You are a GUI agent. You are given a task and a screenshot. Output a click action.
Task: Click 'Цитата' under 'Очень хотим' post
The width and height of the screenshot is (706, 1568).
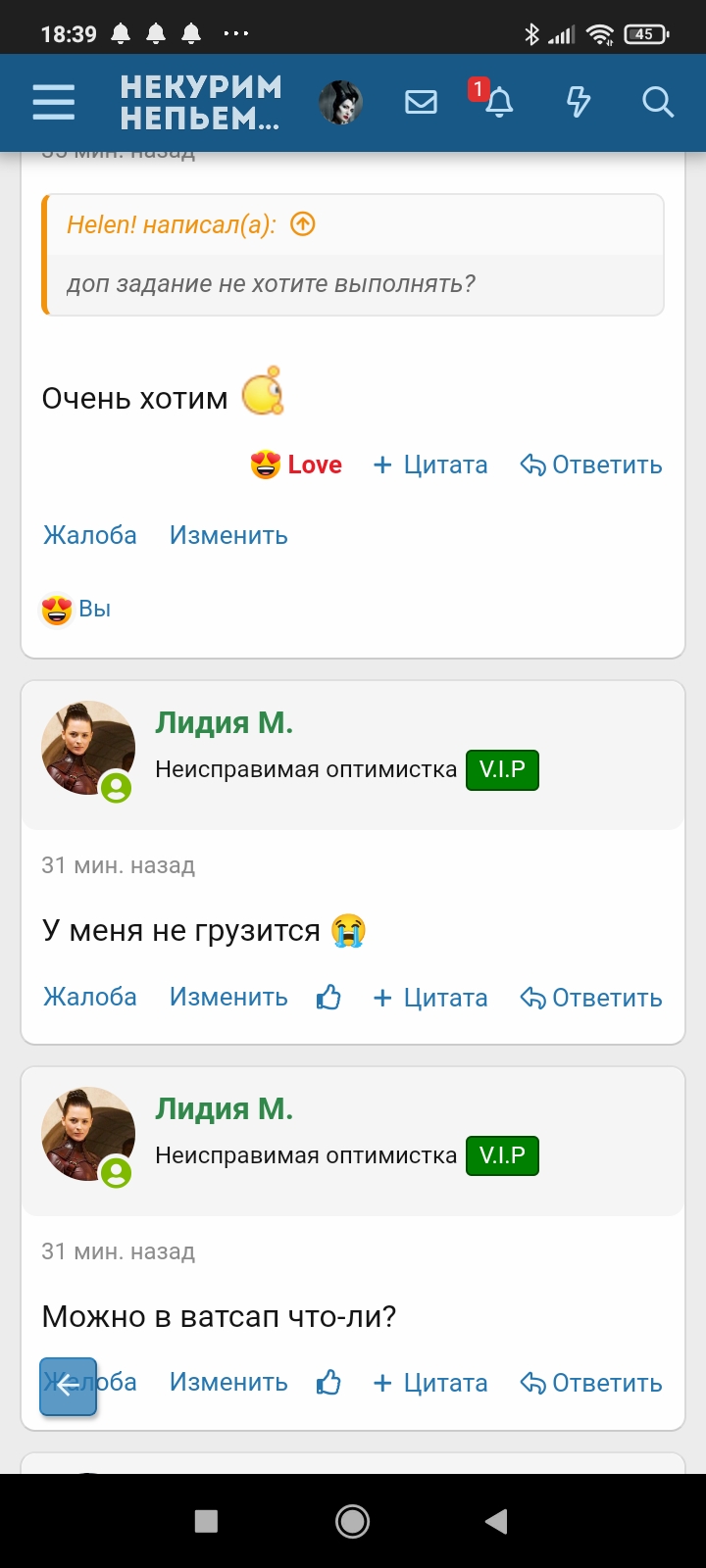coord(430,465)
